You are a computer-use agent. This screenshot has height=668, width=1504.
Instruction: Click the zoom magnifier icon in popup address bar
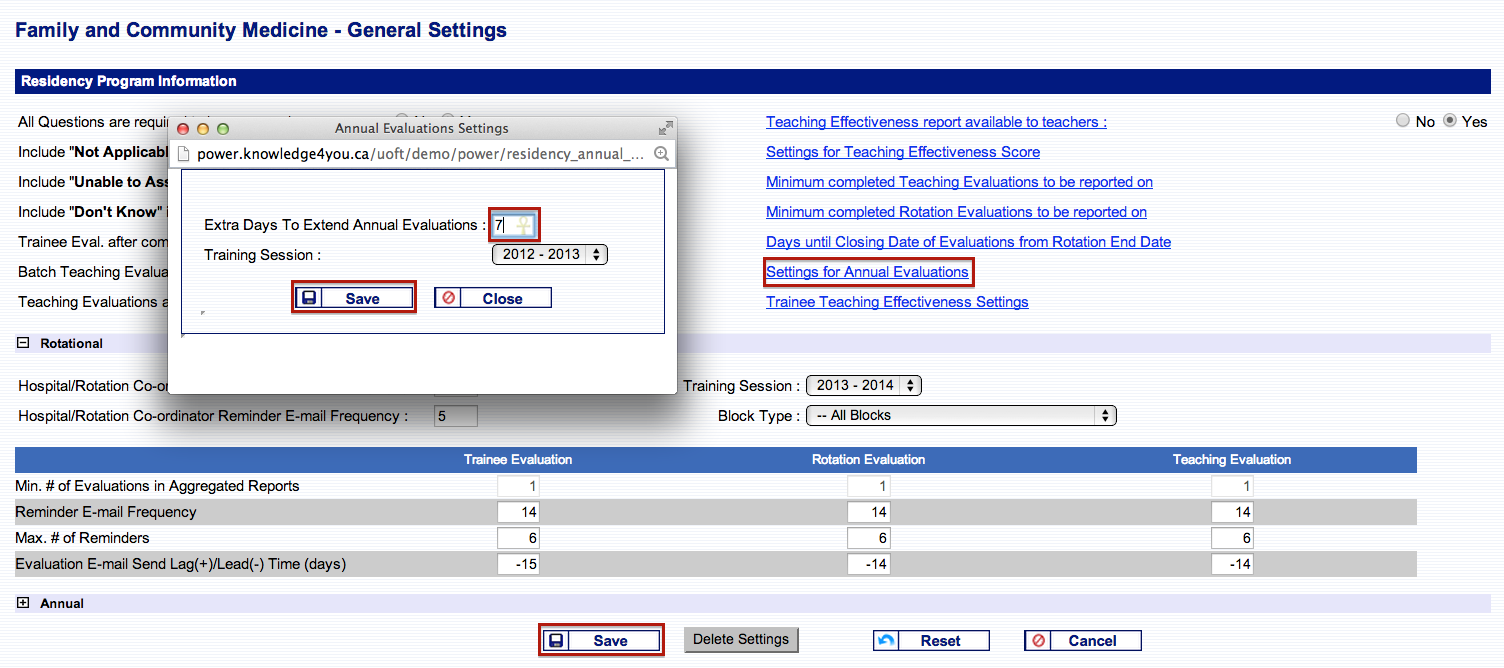coord(661,154)
